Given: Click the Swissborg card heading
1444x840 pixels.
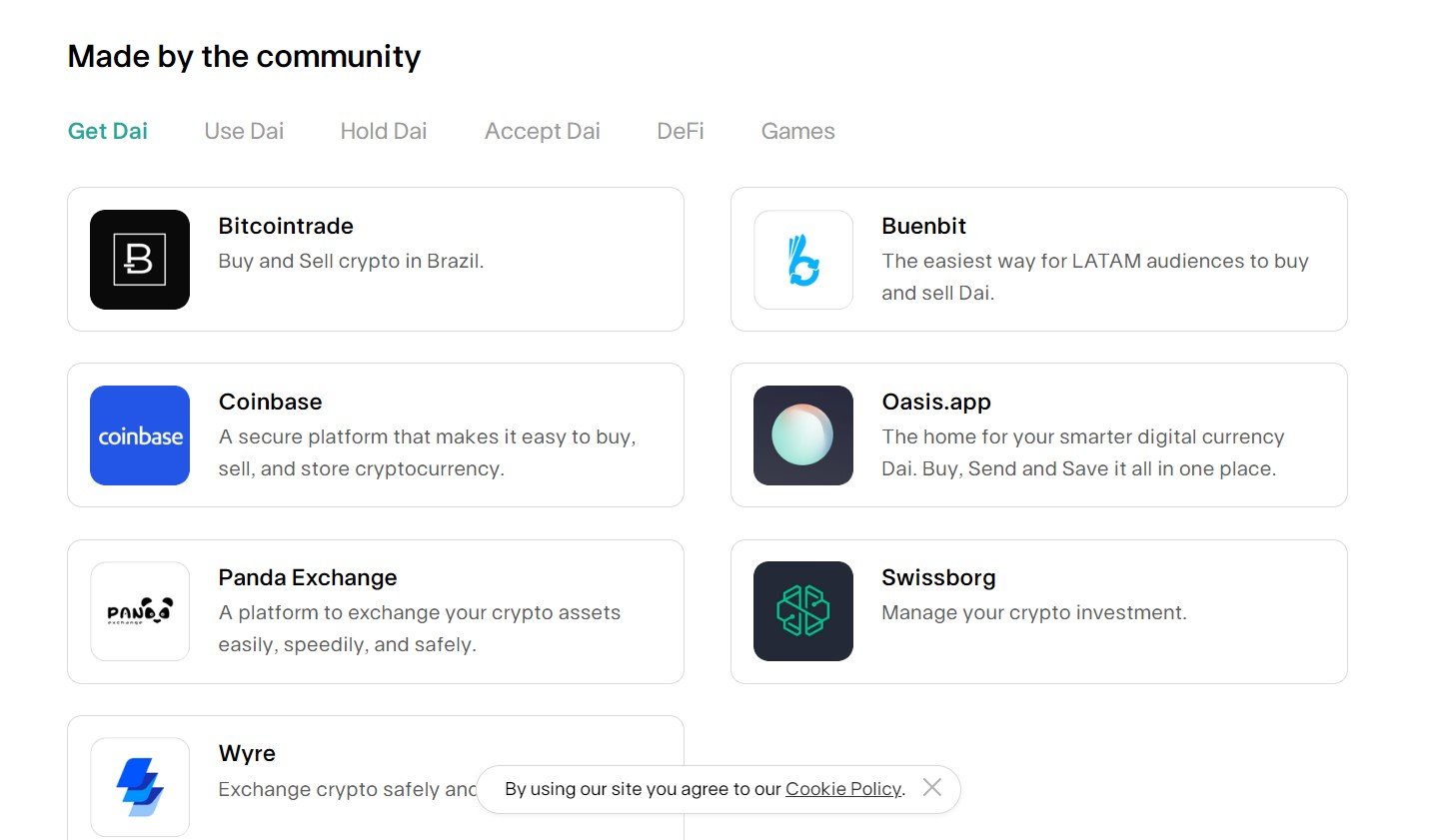Looking at the screenshot, I should tap(938, 577).
